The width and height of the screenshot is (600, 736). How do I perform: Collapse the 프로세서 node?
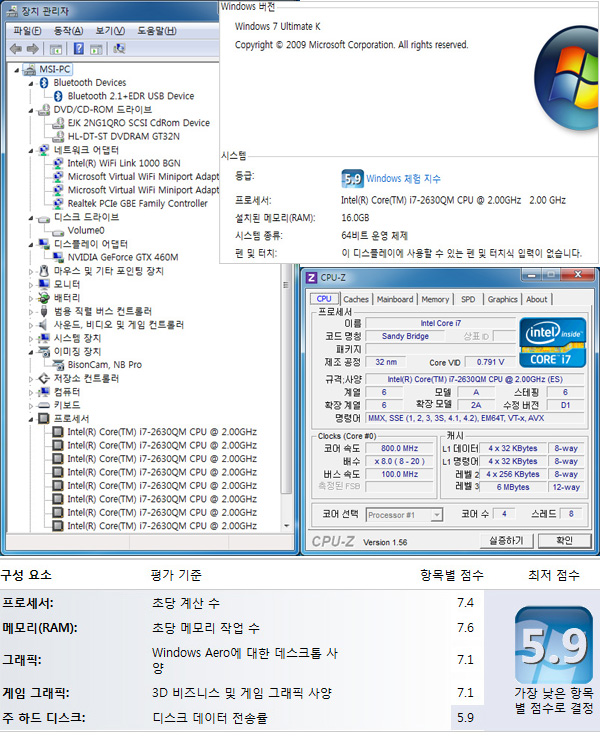[x=31, y=419]
